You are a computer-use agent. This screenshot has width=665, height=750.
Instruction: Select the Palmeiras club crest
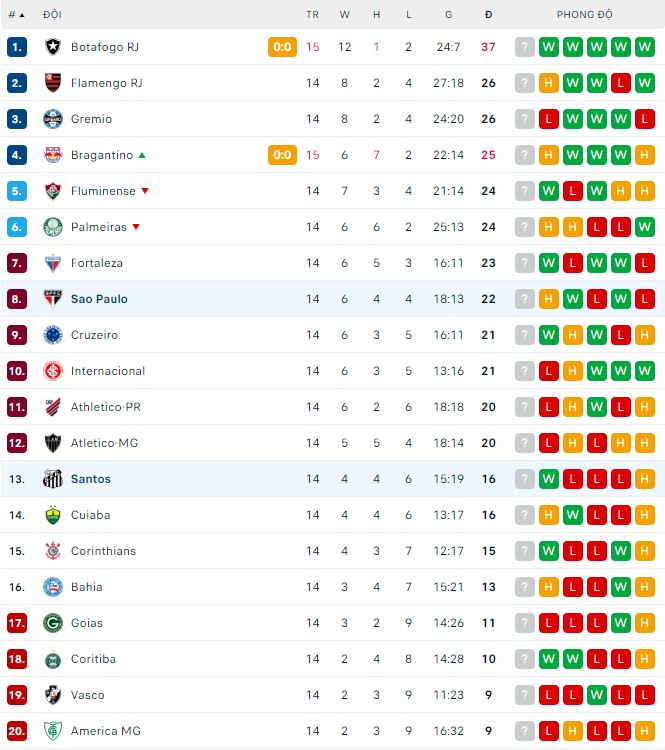coord(53,227)
